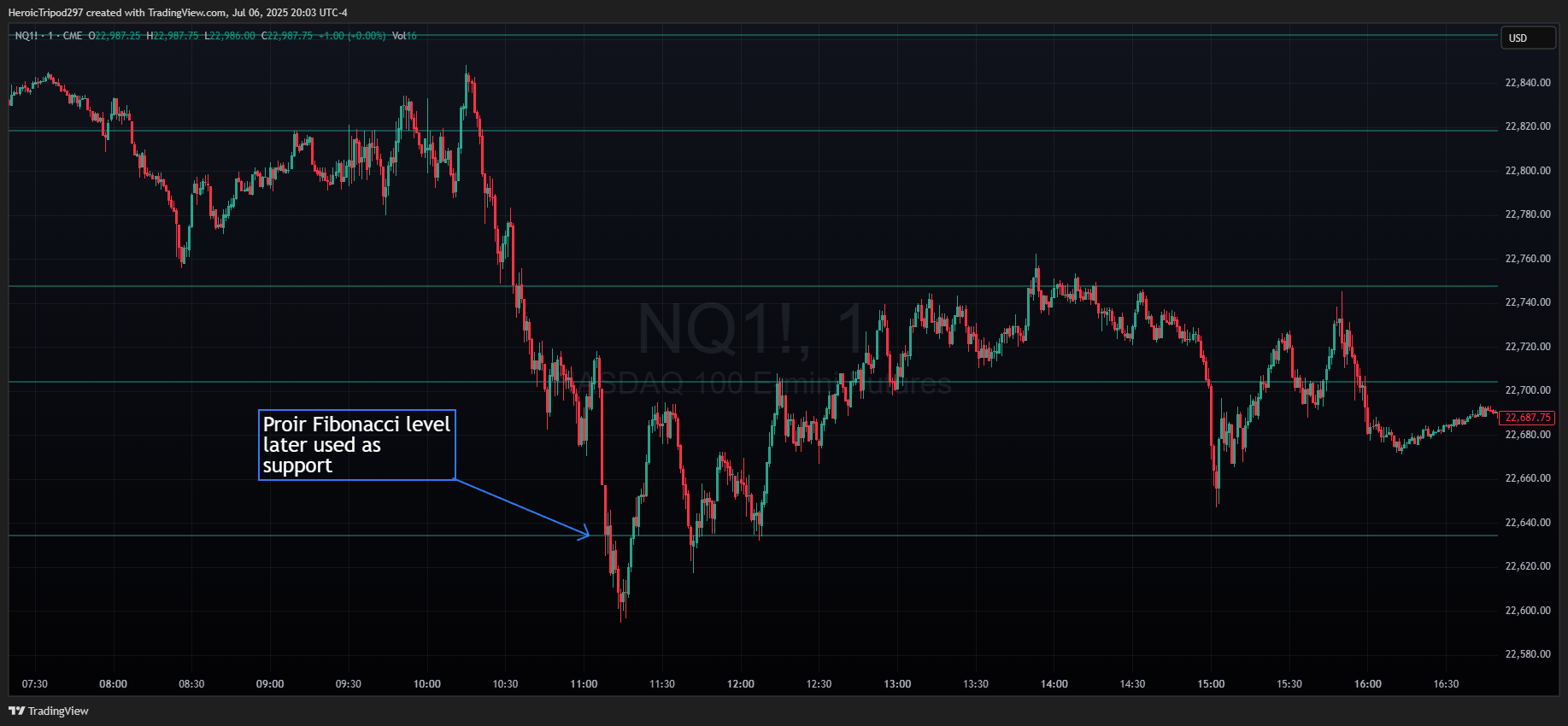Click the 22,740.00 price axis label
1568x726 pixels.
pos(1528,302)
